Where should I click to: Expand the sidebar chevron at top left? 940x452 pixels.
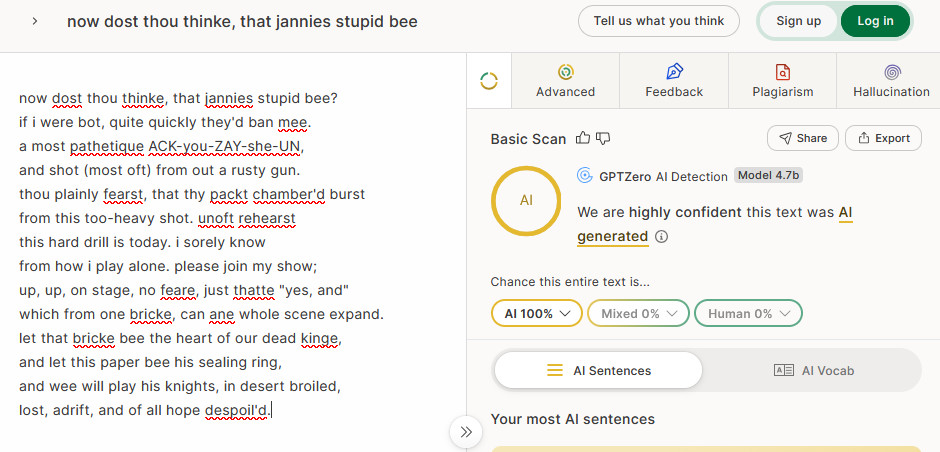35,21
